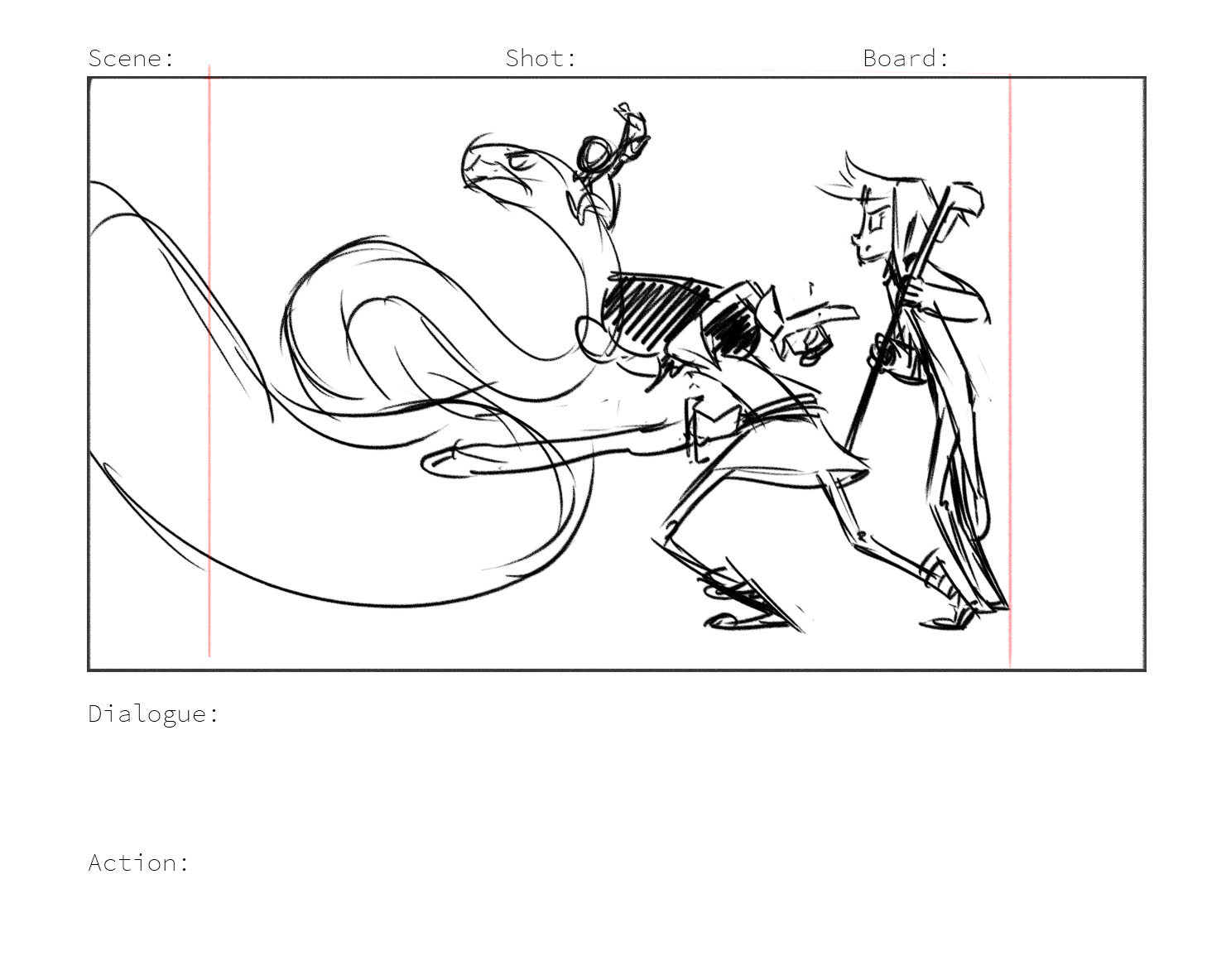Screen dimensions: 1231x980
Task: Click the 'Board:' label
Action: [906, 58]
